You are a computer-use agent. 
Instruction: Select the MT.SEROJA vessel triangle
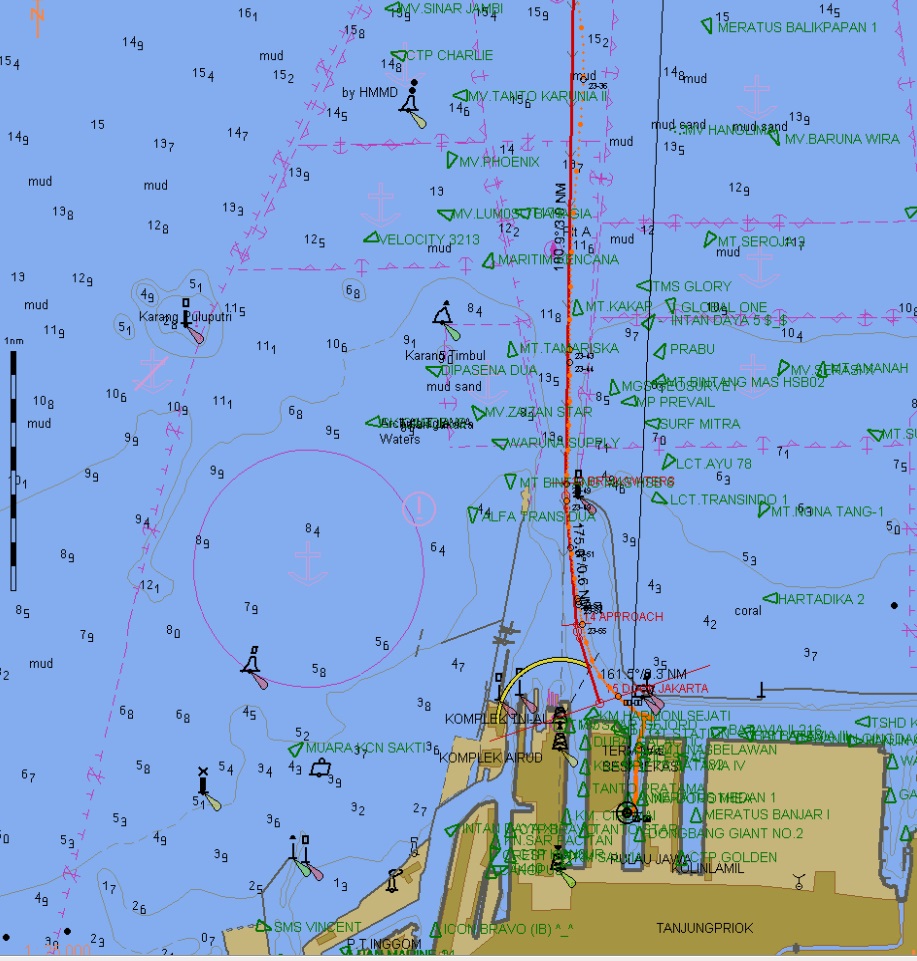click(711, 241)
